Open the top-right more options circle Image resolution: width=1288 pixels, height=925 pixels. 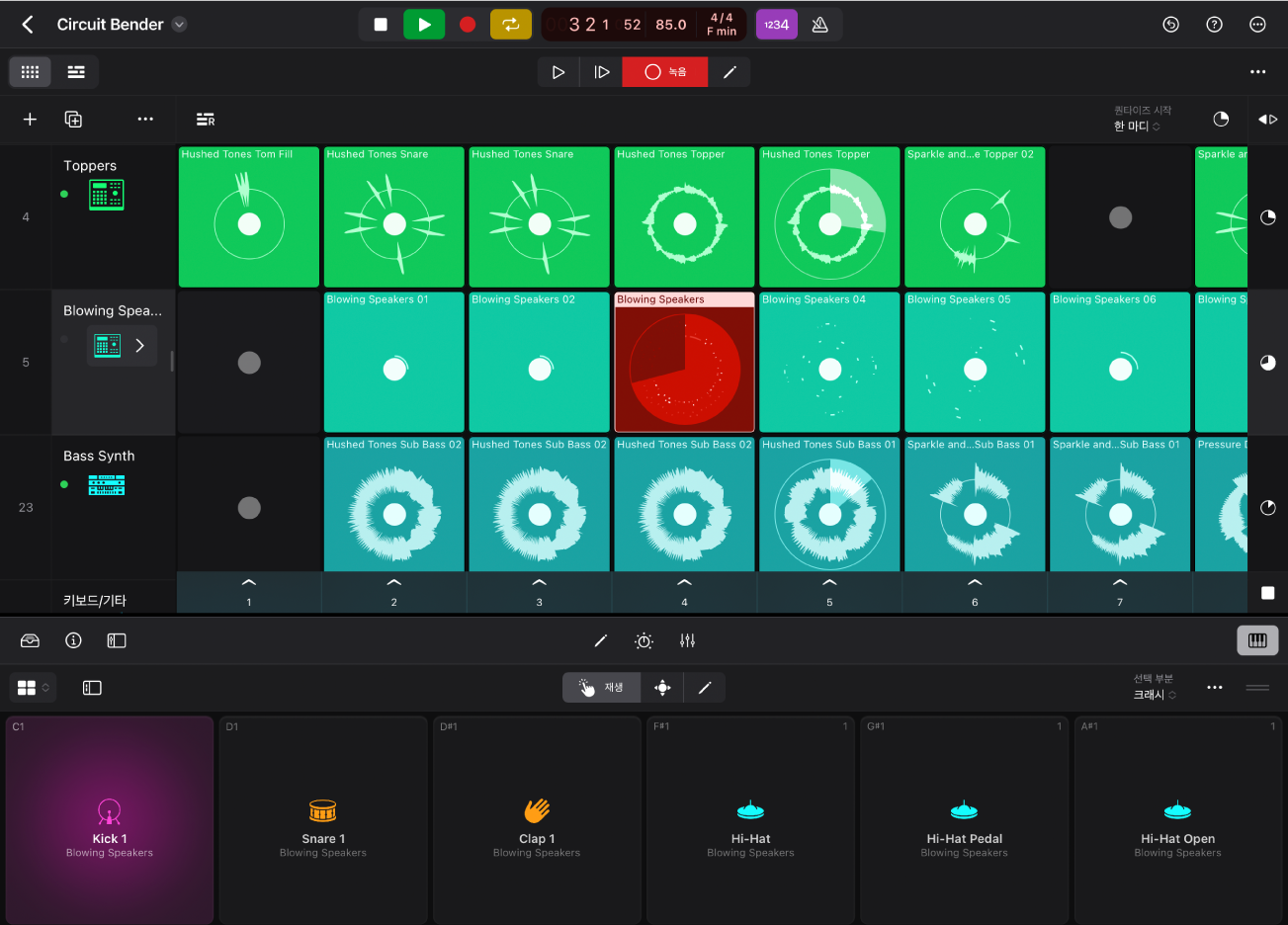pyautogui.click(x=1258, y=25)
